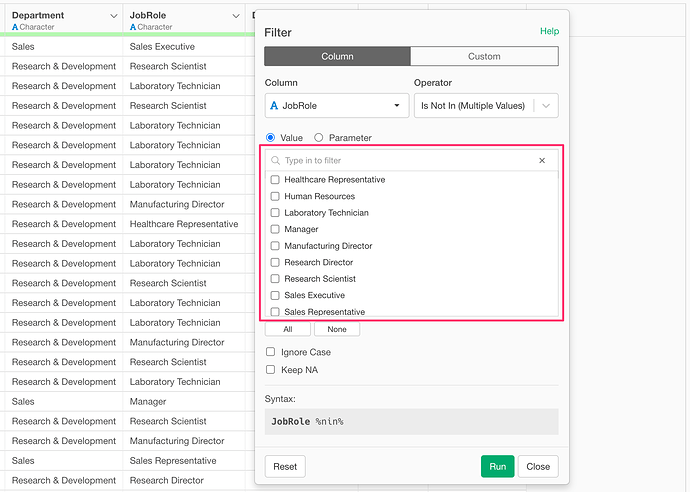Enable the Keep NA option
Image resolution: width=690 pixels, height=492 pixels.
coord(271,370)
